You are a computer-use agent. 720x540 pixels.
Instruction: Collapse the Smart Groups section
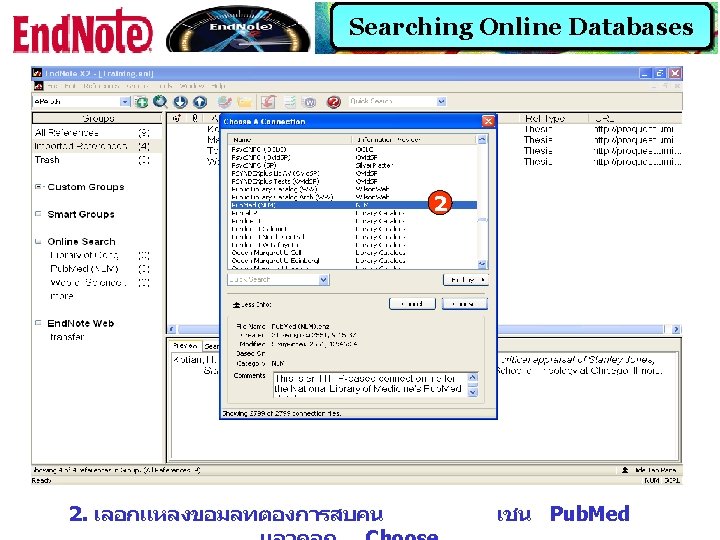[38, 214]
